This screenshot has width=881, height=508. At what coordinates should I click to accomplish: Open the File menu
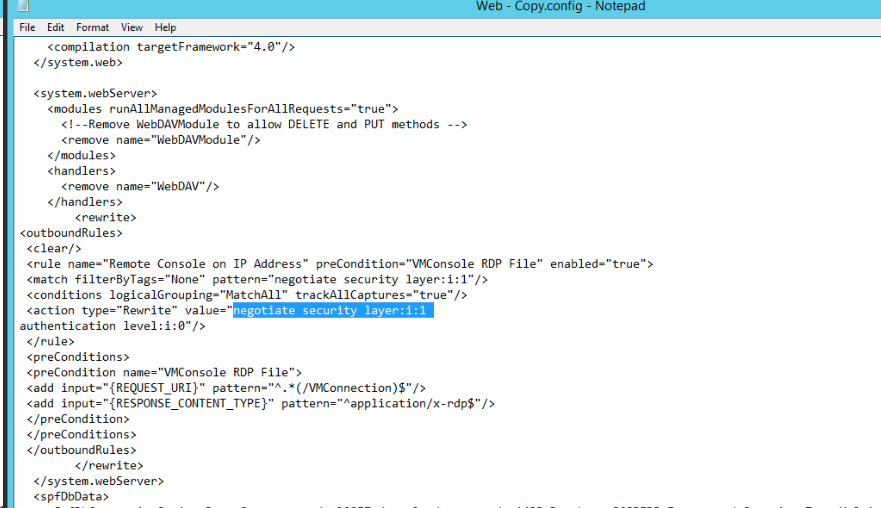pos(27,27)
